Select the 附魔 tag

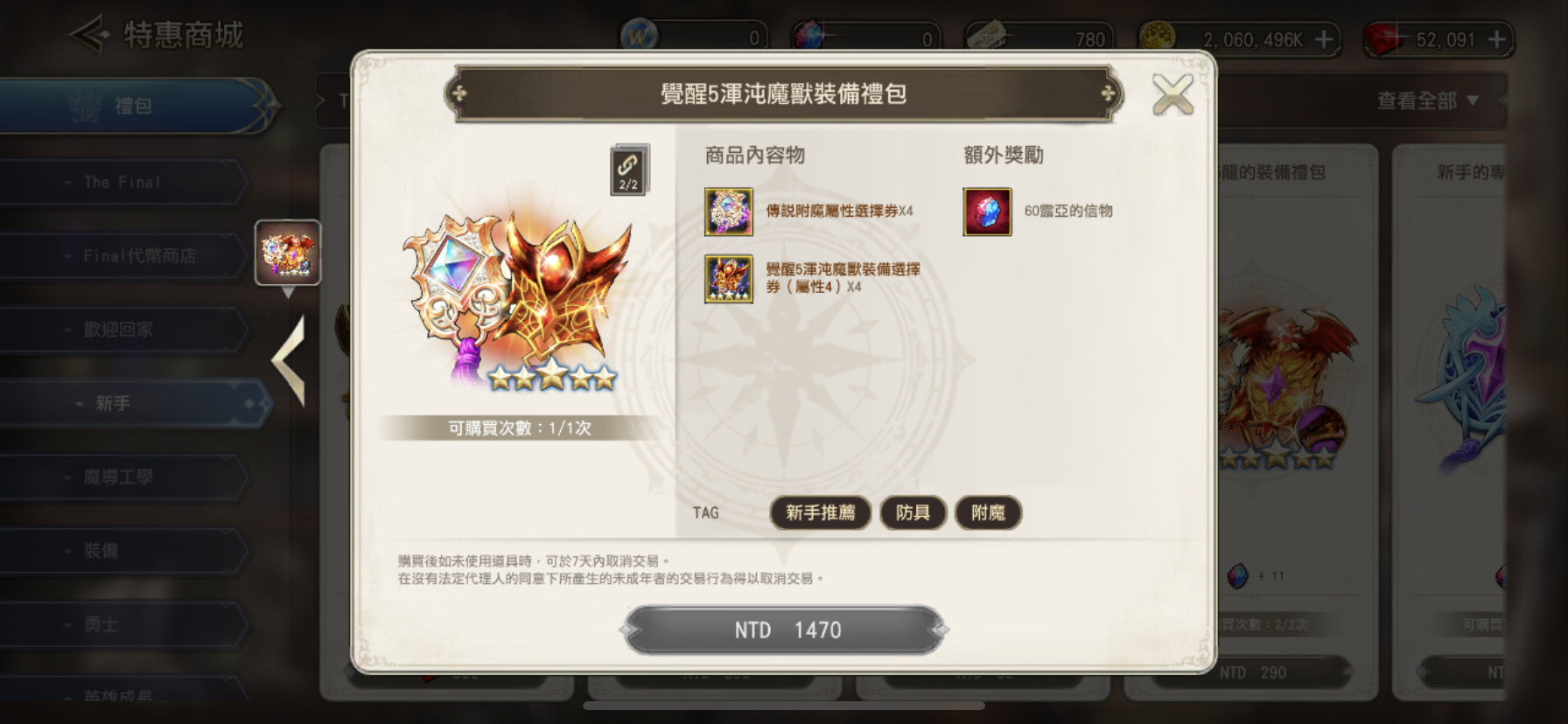coord(988,512)
